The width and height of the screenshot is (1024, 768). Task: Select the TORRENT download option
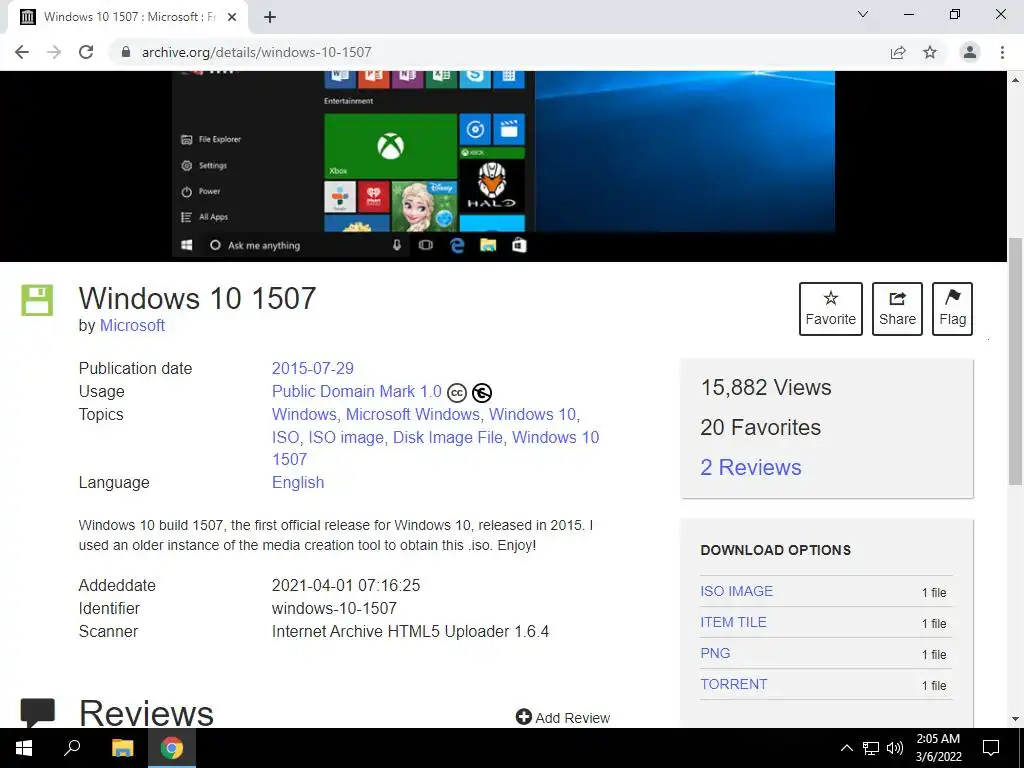point(733,684)
